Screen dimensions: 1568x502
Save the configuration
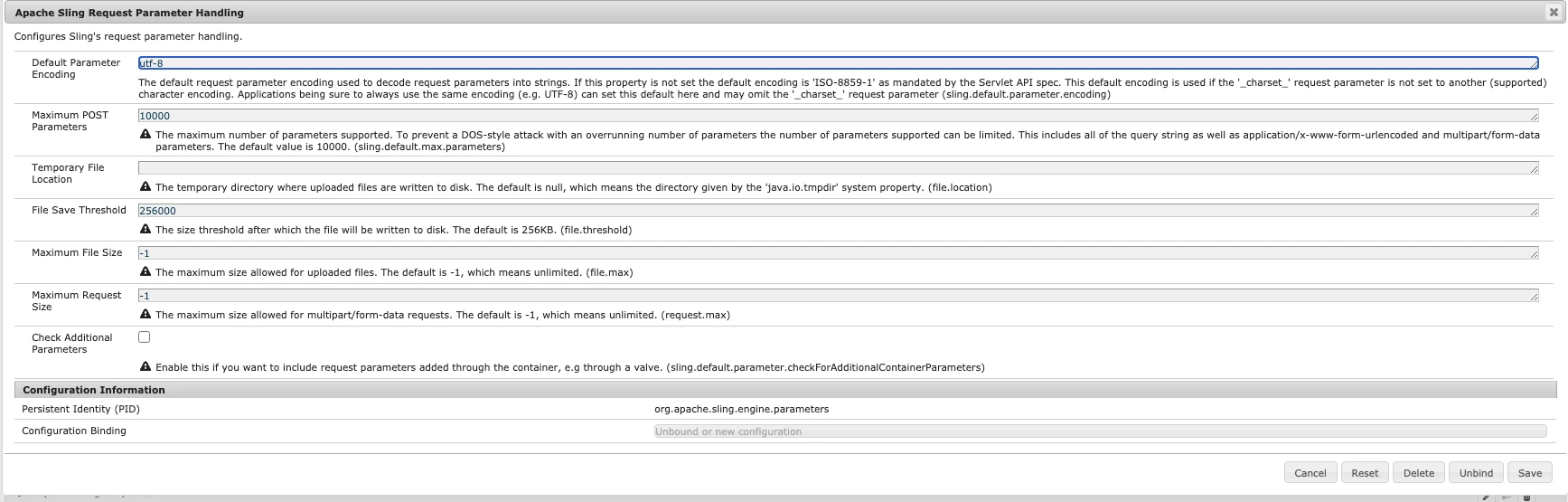click(1529, 473)
